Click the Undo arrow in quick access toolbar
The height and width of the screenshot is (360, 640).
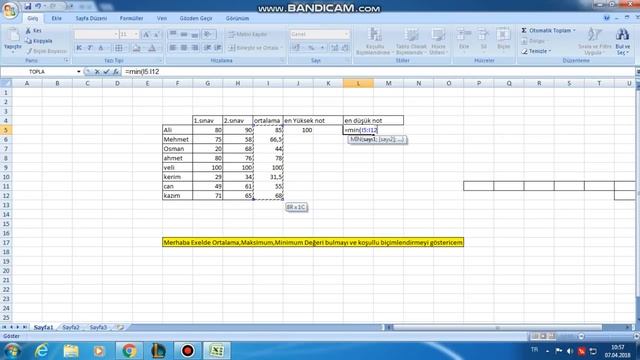[x=38, y=6]
